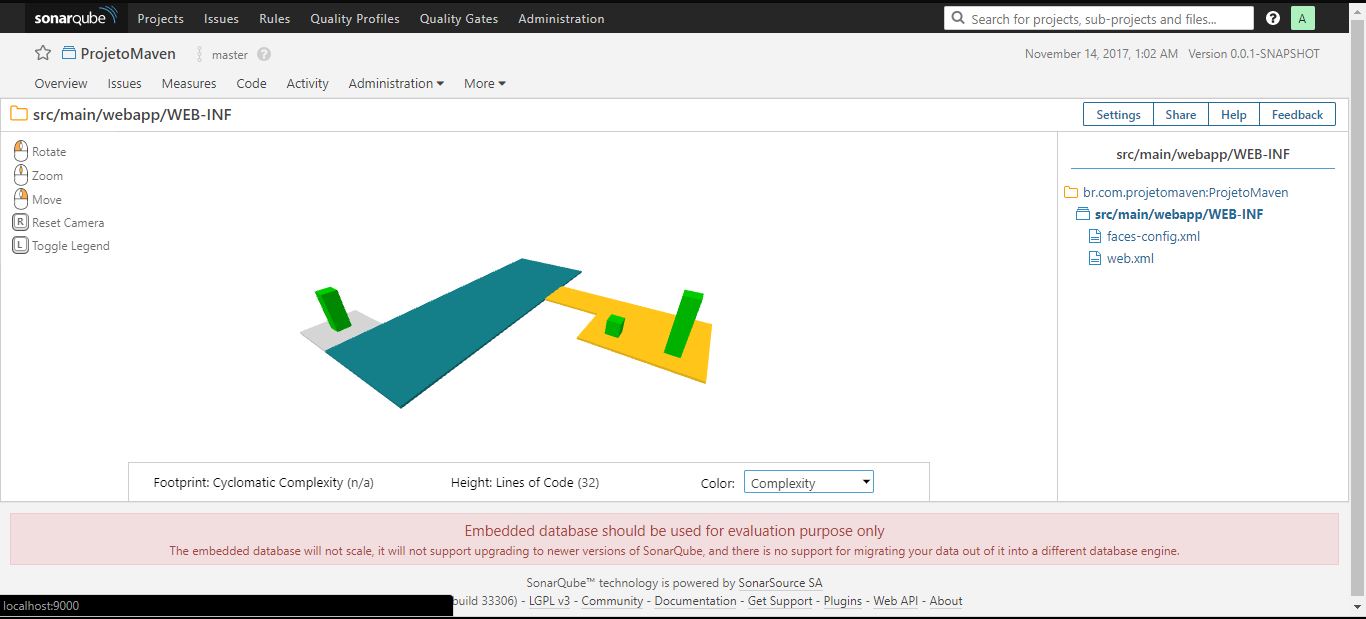The image size is (1366, 619).
Task: Click the Reset Camera R key icon
Action: [20, 222]
